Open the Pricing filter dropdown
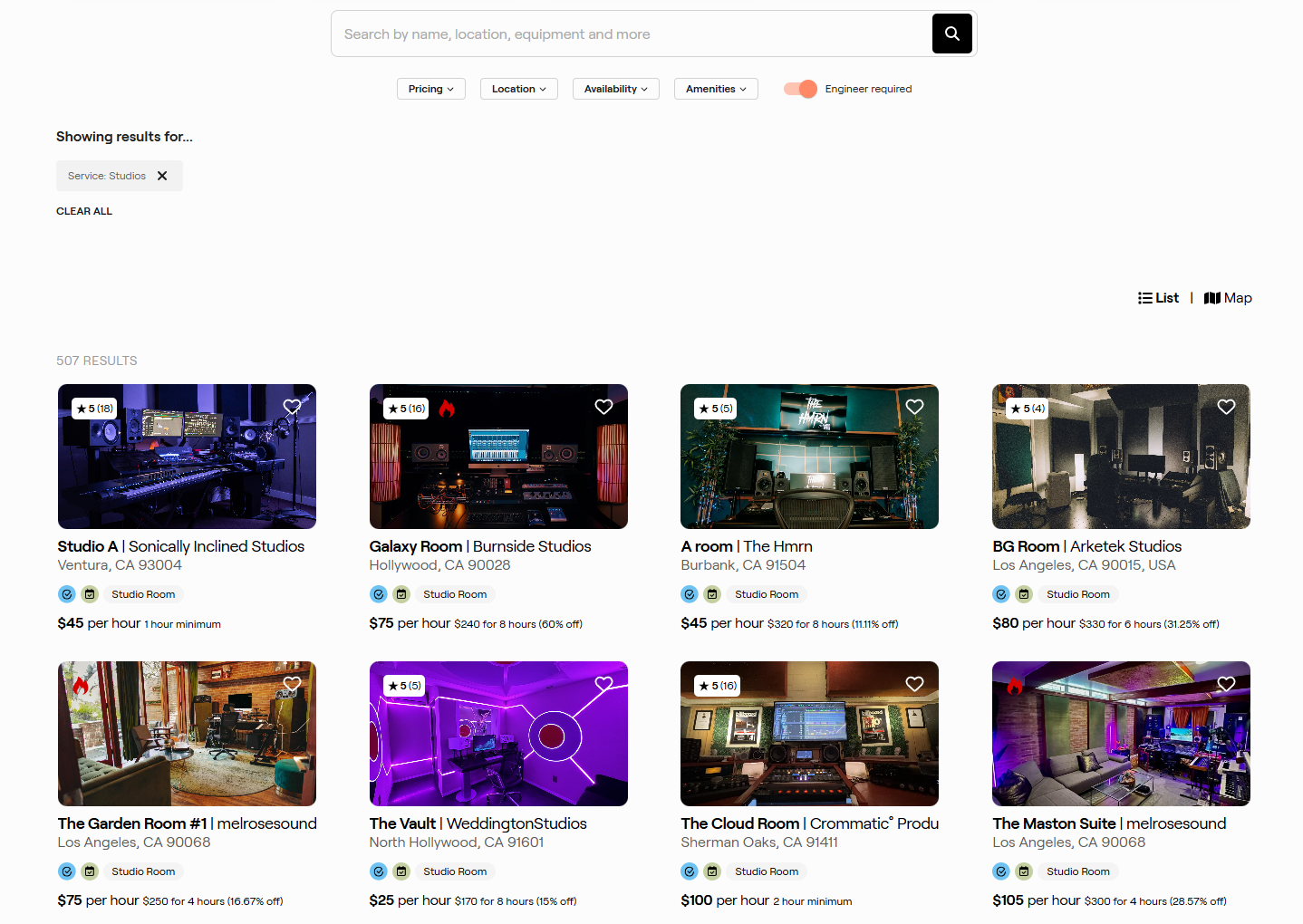This screenshot has width=1303, height=924. (431, 89)
